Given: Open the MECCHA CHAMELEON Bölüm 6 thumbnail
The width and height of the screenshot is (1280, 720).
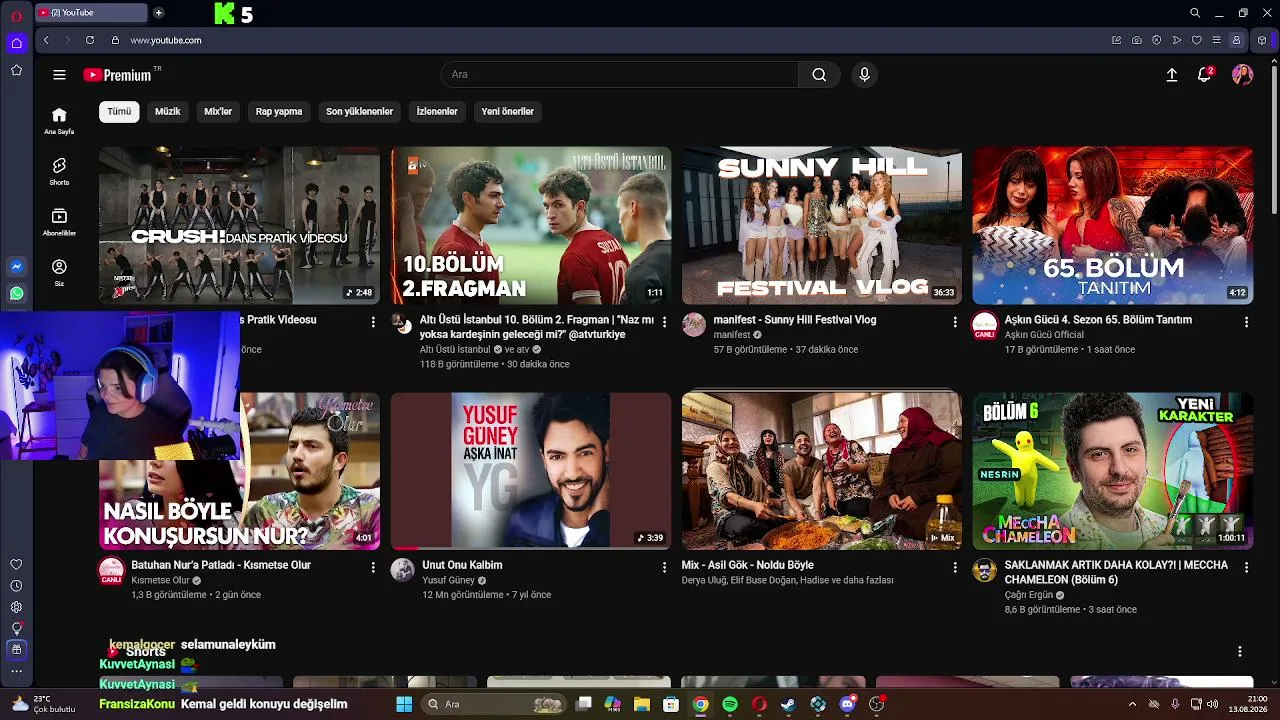Looking at the screenshot, I should [1113, 471].
